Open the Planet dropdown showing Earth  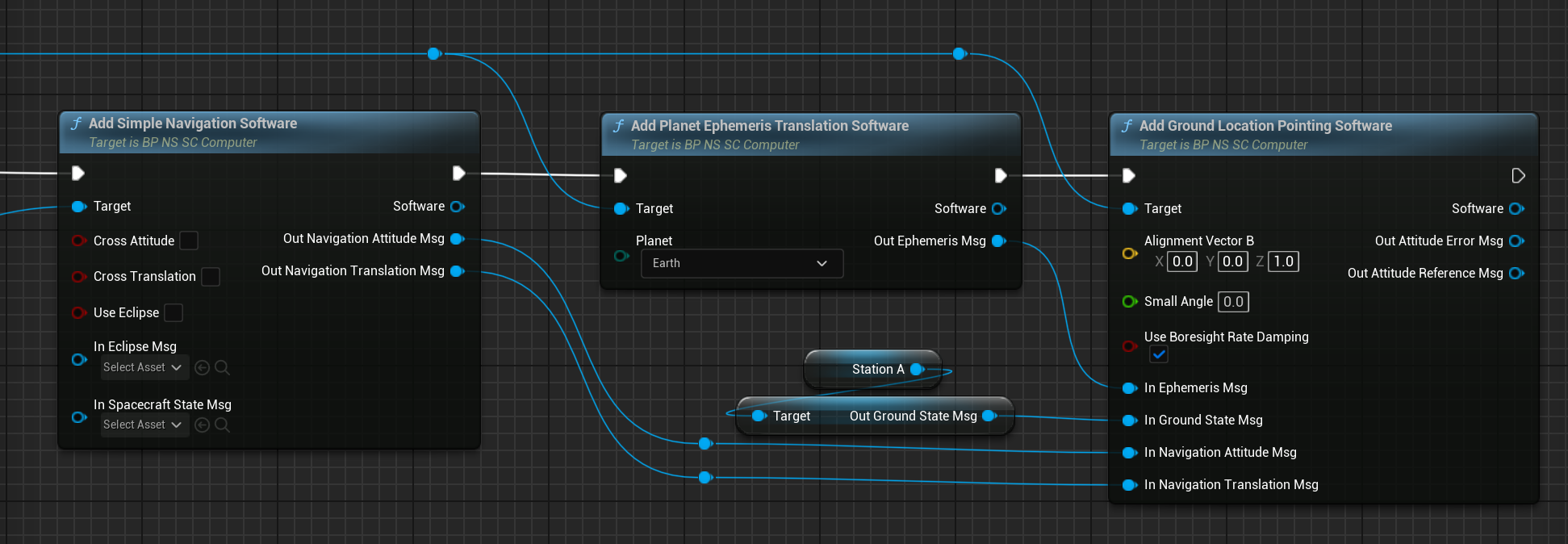742,264
